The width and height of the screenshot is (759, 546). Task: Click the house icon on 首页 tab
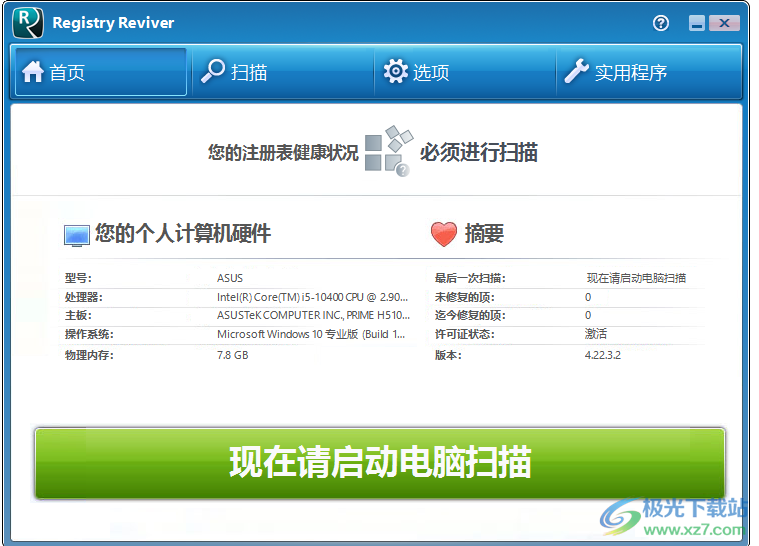(33, 72)
